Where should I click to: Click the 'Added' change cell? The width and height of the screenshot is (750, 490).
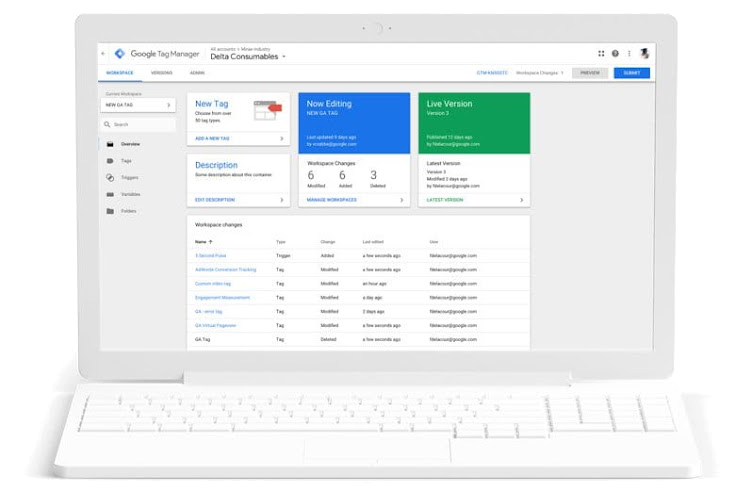click(x=327, y=256)
